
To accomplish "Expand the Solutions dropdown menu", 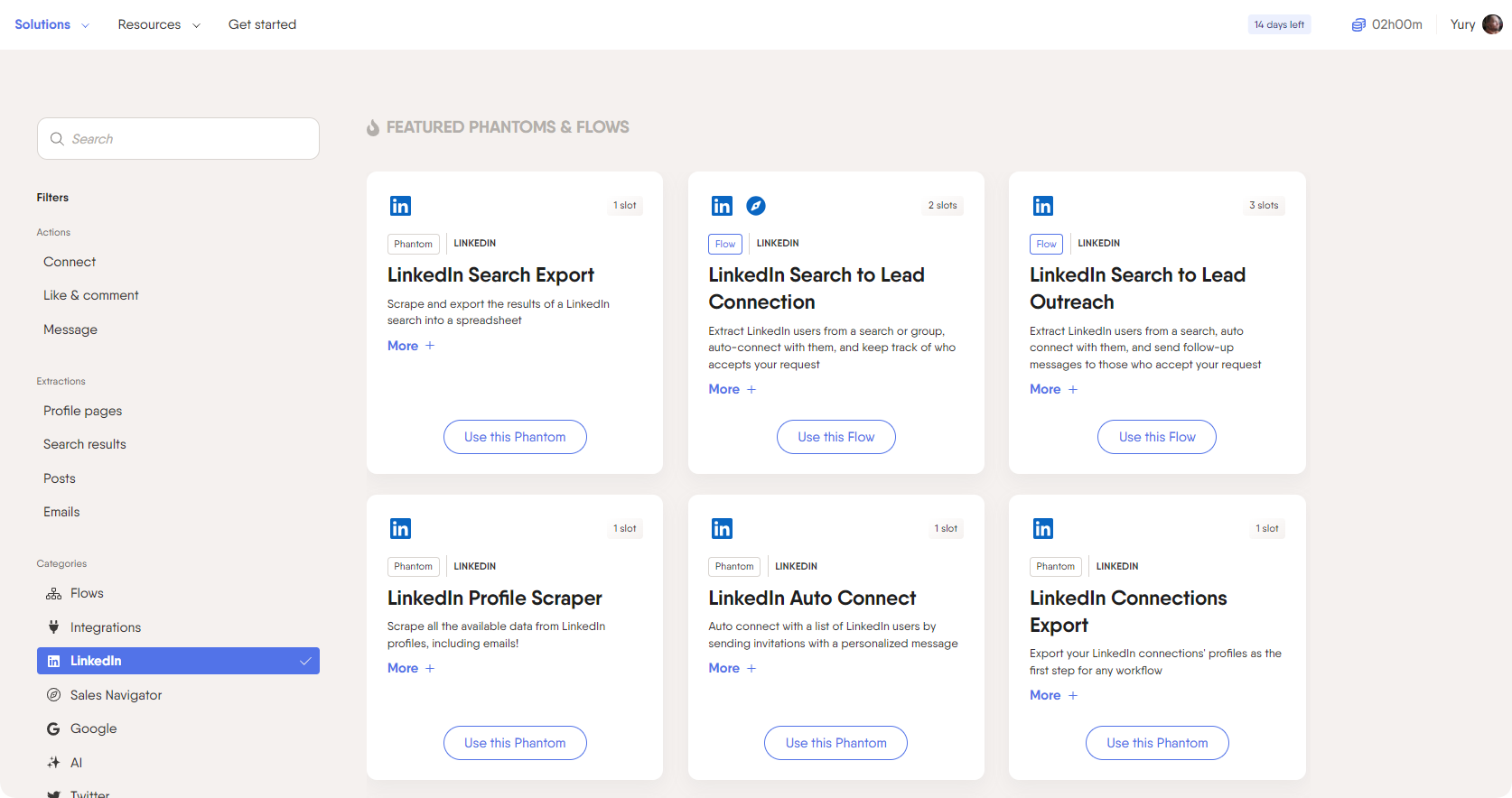I will point(51,24).
